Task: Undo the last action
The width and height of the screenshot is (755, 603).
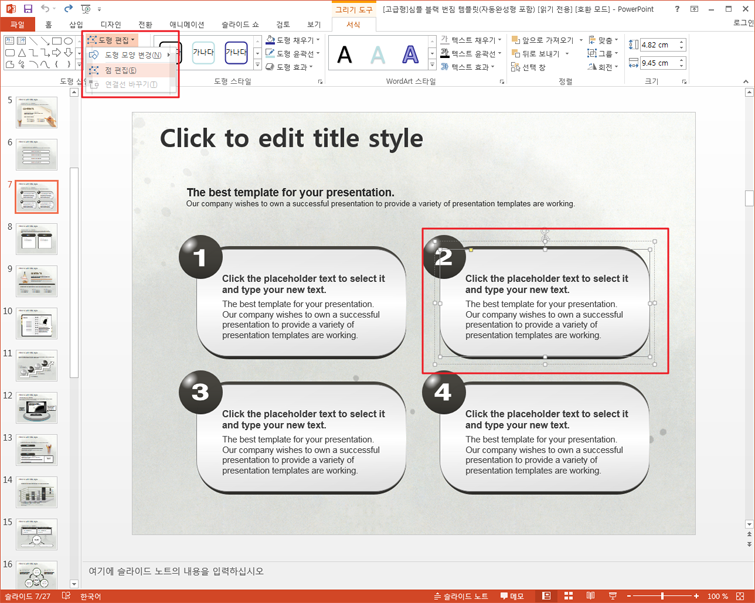Action: click(x=45, y=9)
